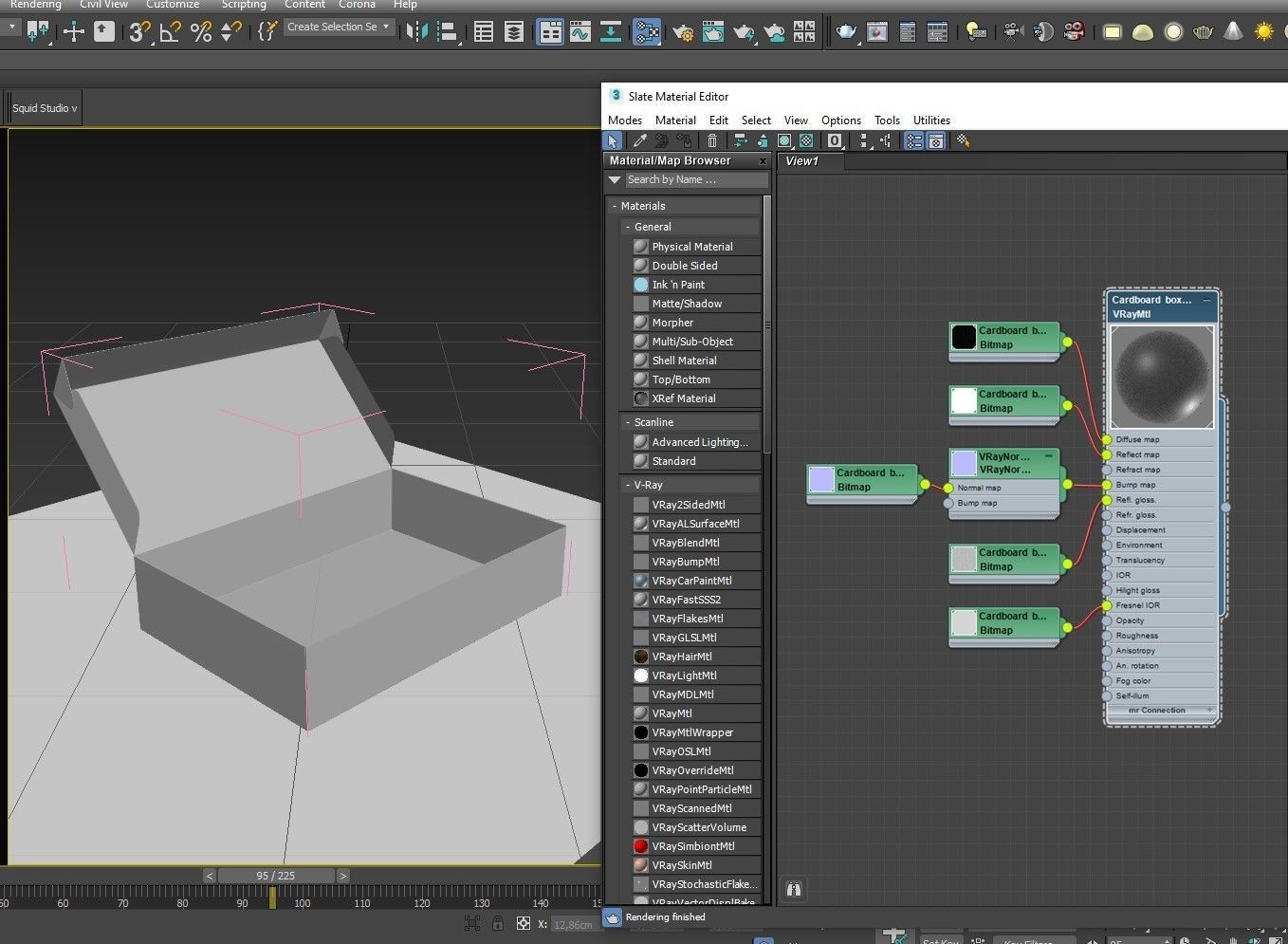The height and width of the screenshot is (944, 1288).
Task: Click red camera icon in toolbar
Action: (x=1074, y=31)
